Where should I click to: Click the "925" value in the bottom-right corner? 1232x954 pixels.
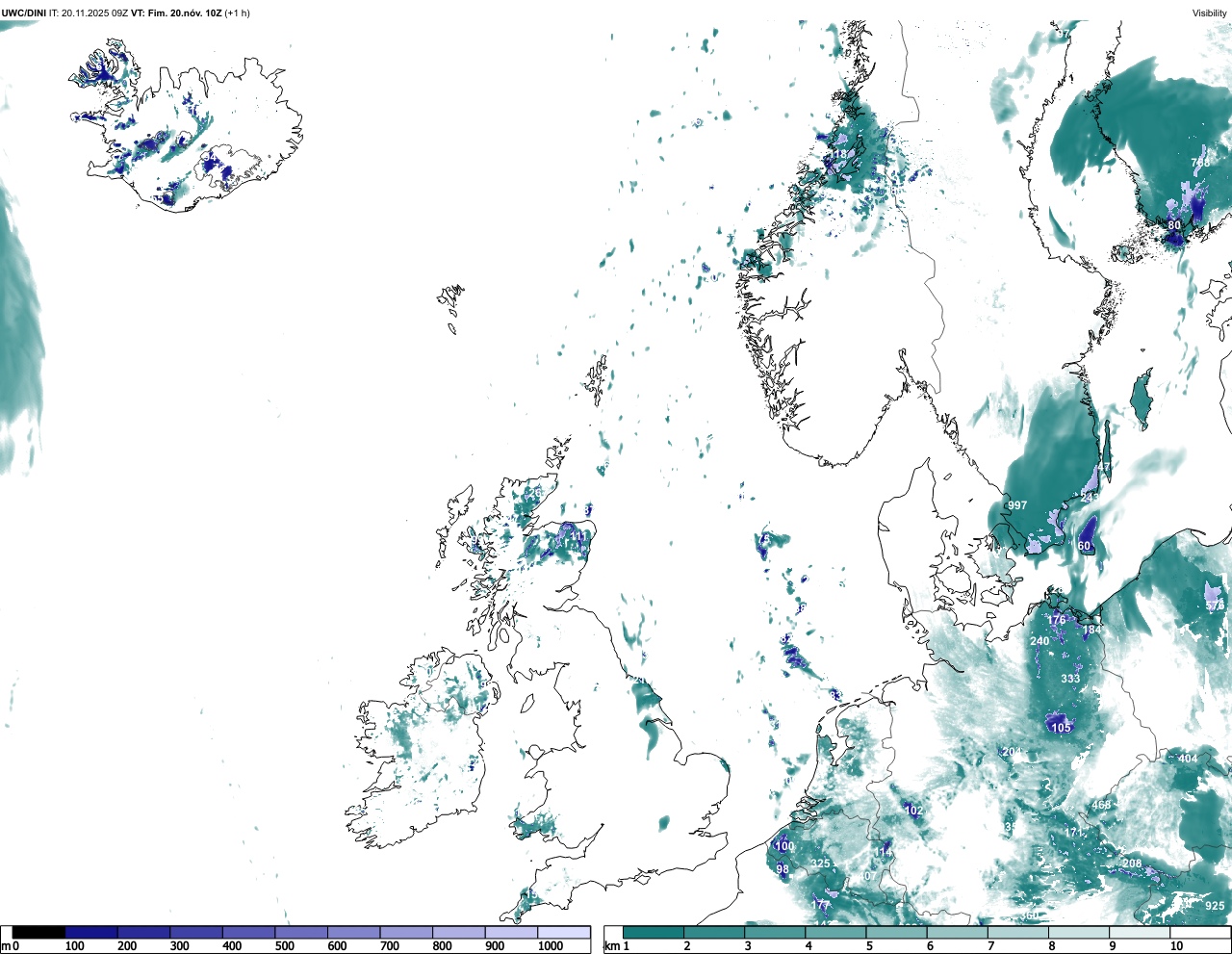tap(1215, 906)
